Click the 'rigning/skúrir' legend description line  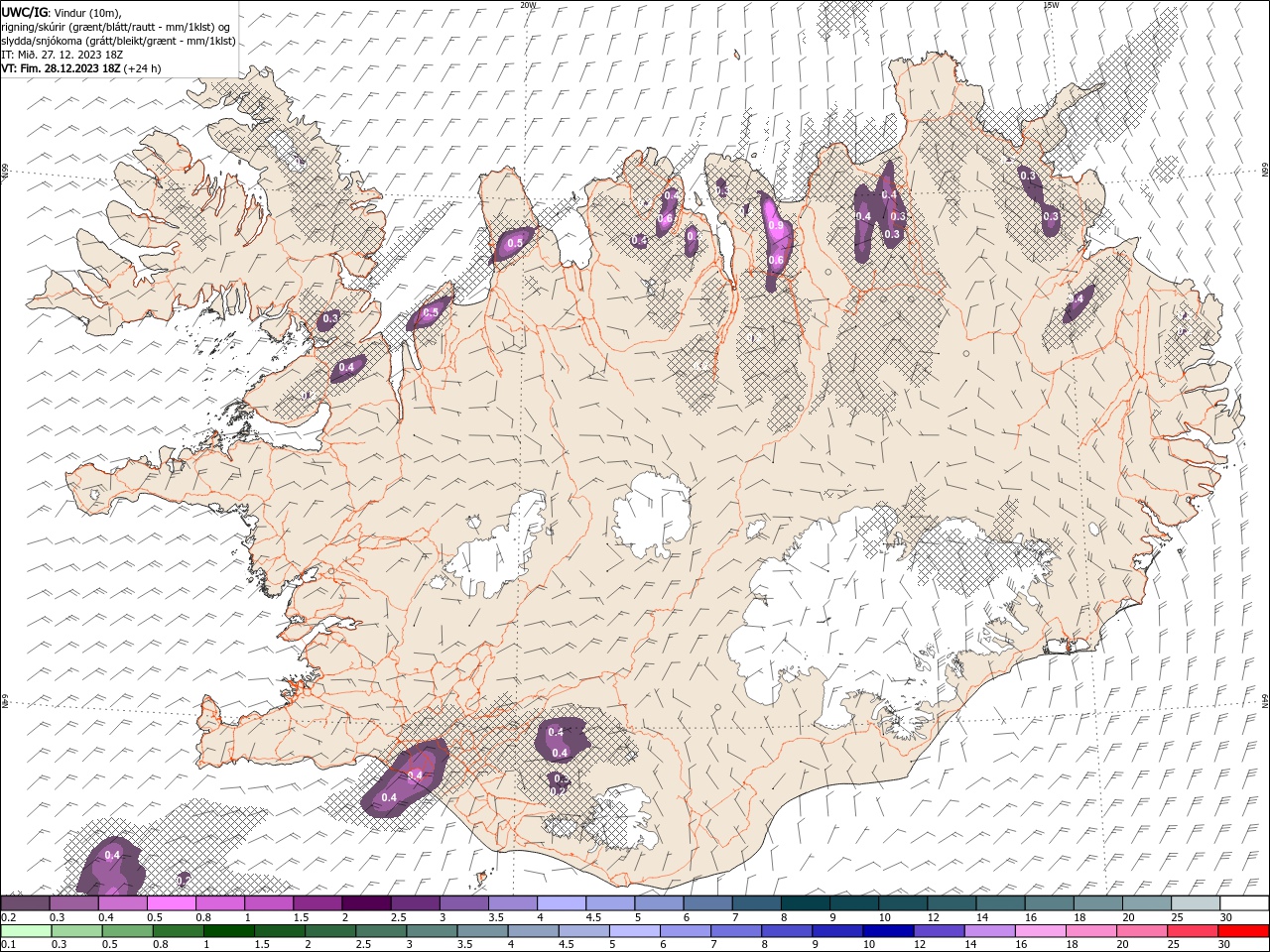click(x=117, y=27)
